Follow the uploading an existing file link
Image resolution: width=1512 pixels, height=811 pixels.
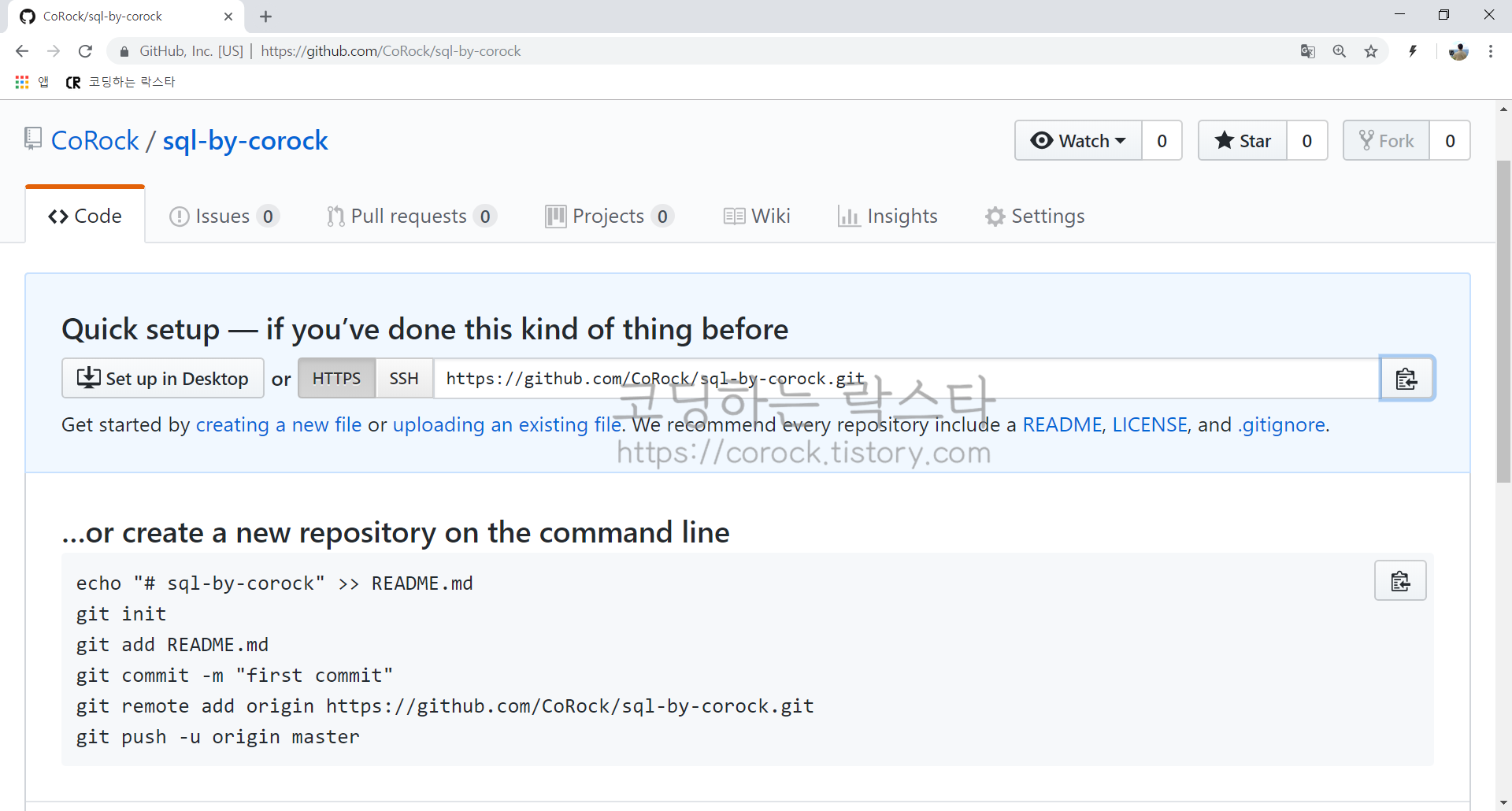(507, 424)
